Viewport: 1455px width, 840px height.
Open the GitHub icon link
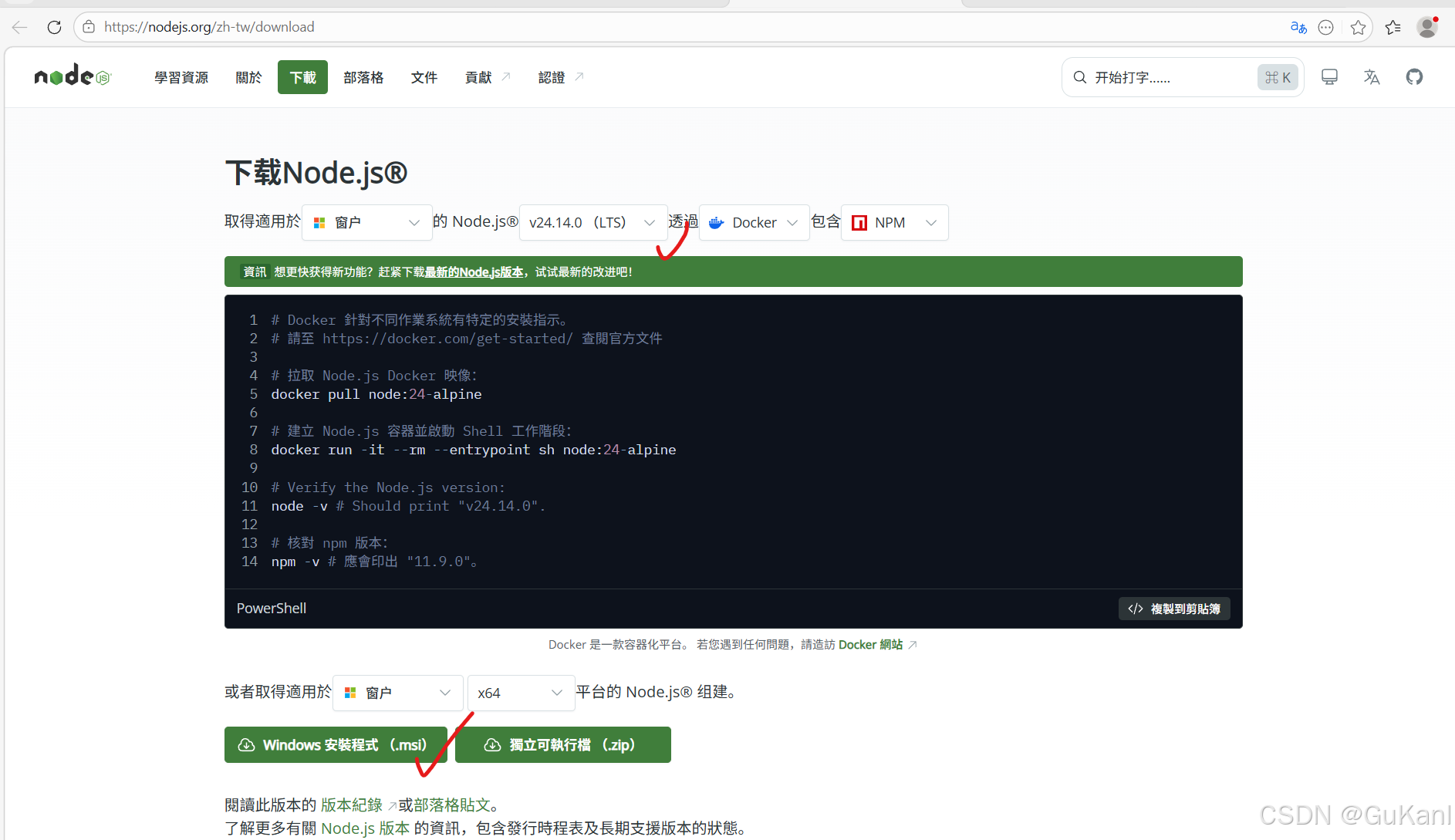coord(1414,77)
